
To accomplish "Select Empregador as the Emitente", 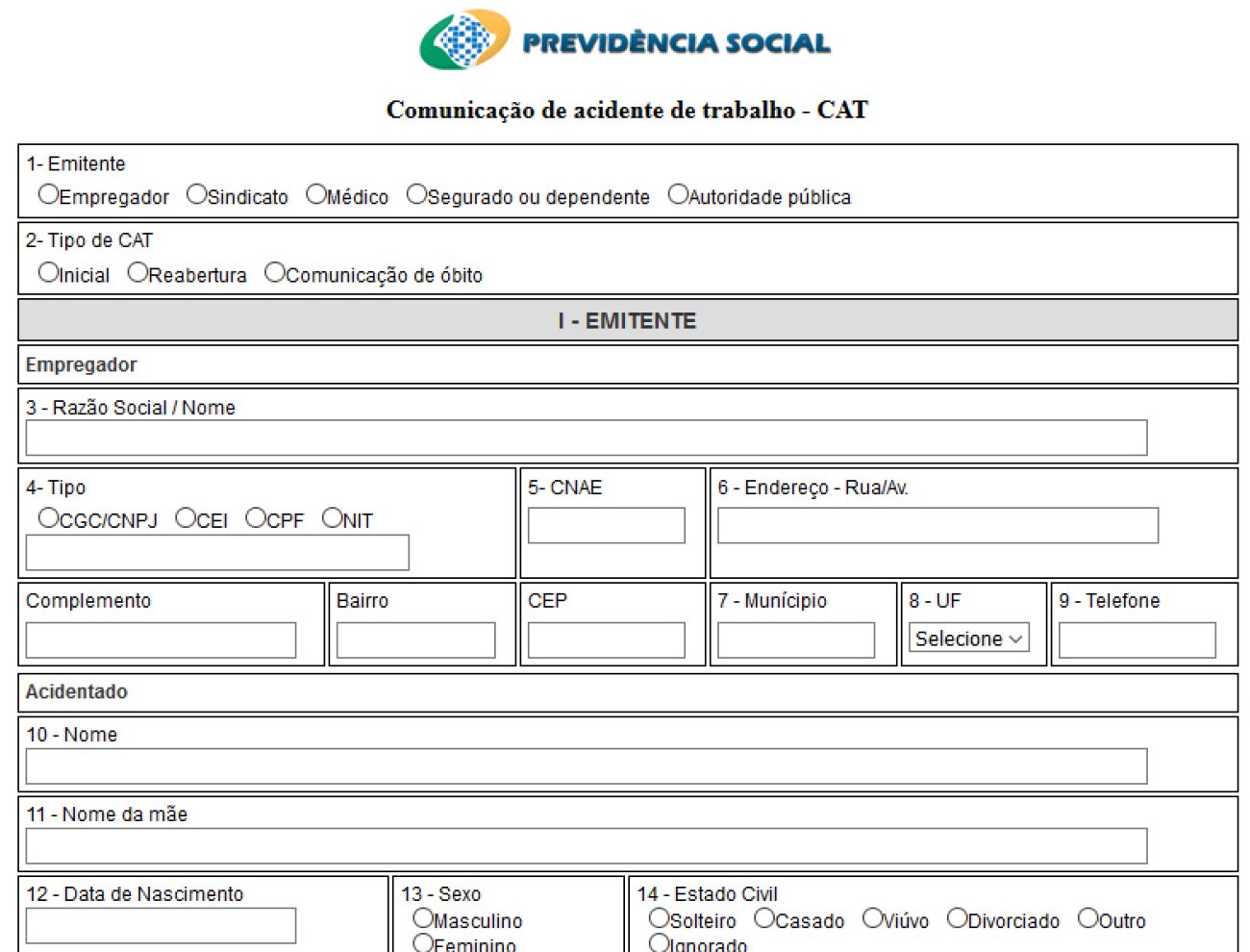I will 48,194.
